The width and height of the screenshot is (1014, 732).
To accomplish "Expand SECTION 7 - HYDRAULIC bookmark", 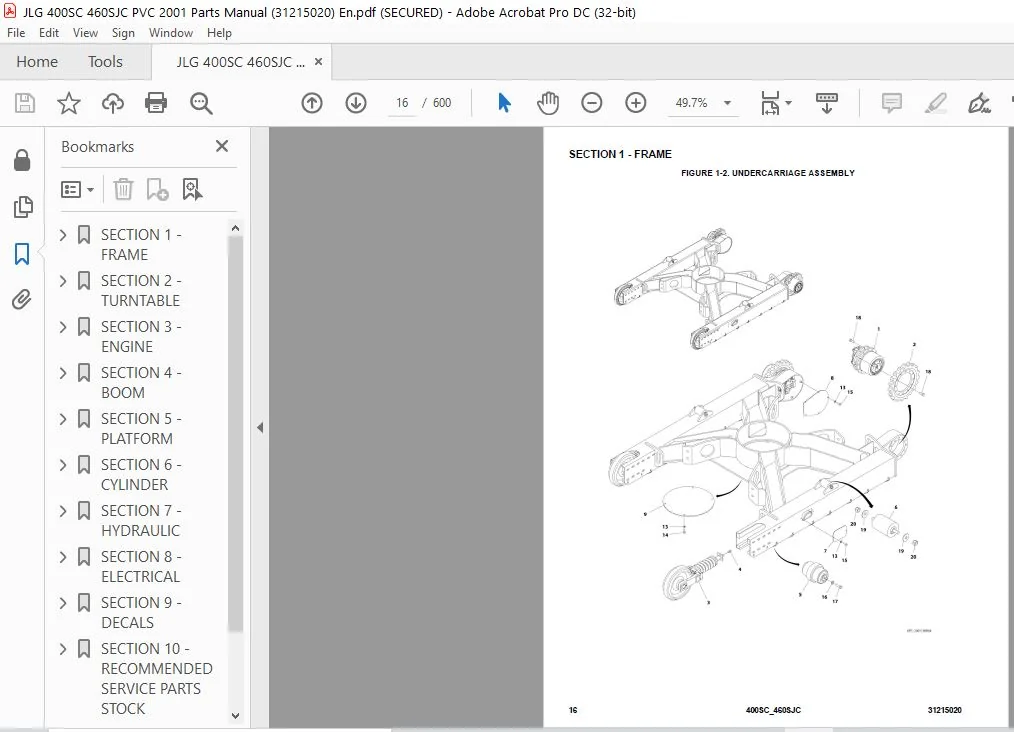I will pyautogui.click(x=63, y=510).
